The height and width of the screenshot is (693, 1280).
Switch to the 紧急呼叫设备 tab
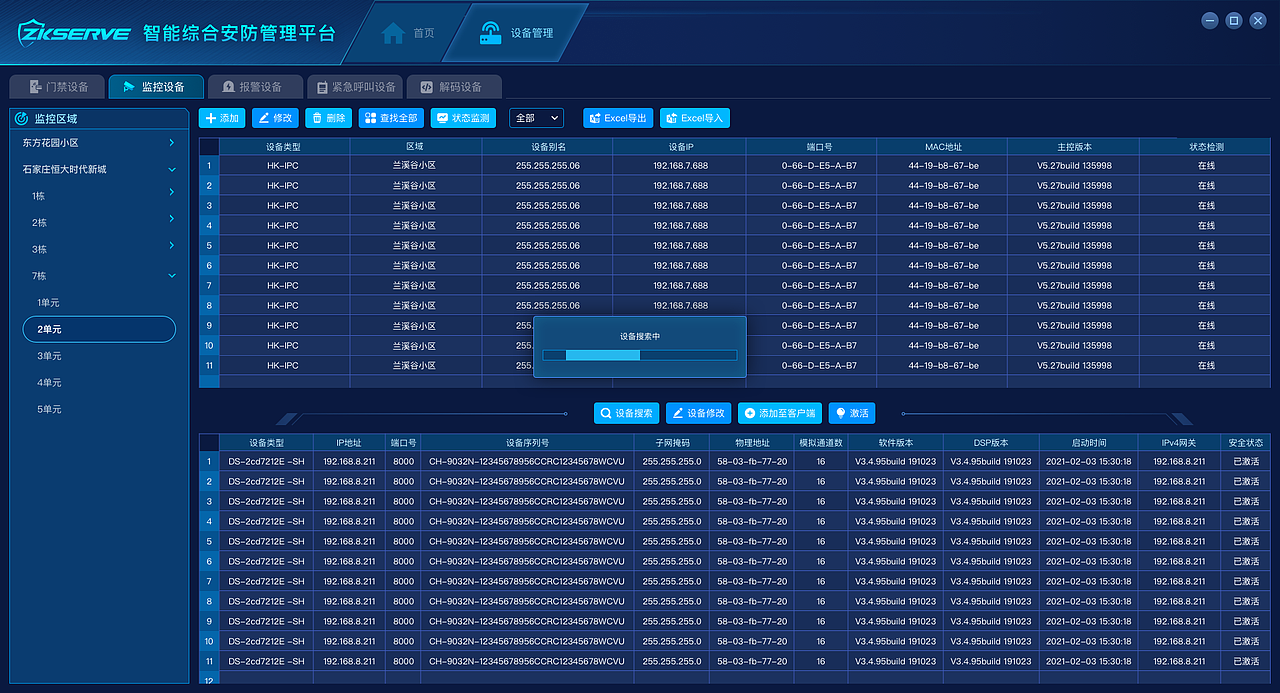point(353,87)
